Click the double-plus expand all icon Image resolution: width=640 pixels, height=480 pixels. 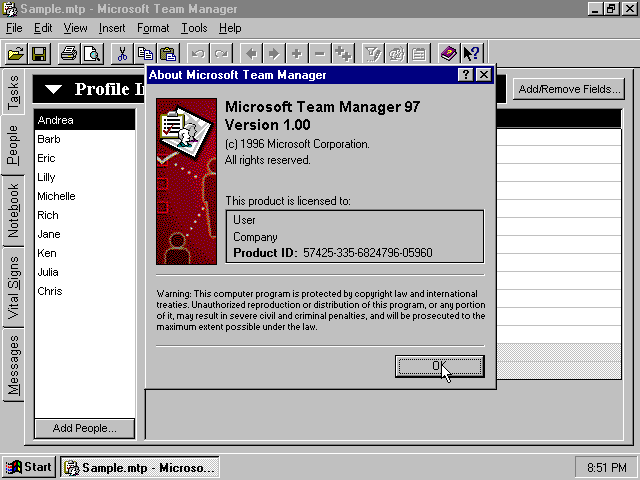[343, 53]
